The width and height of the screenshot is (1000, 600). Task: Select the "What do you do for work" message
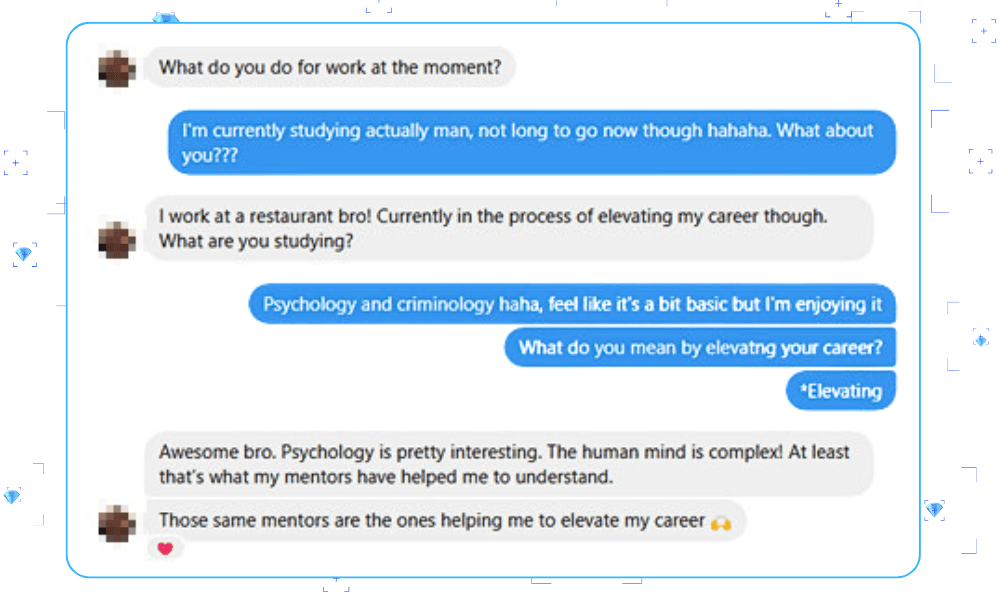330,68
